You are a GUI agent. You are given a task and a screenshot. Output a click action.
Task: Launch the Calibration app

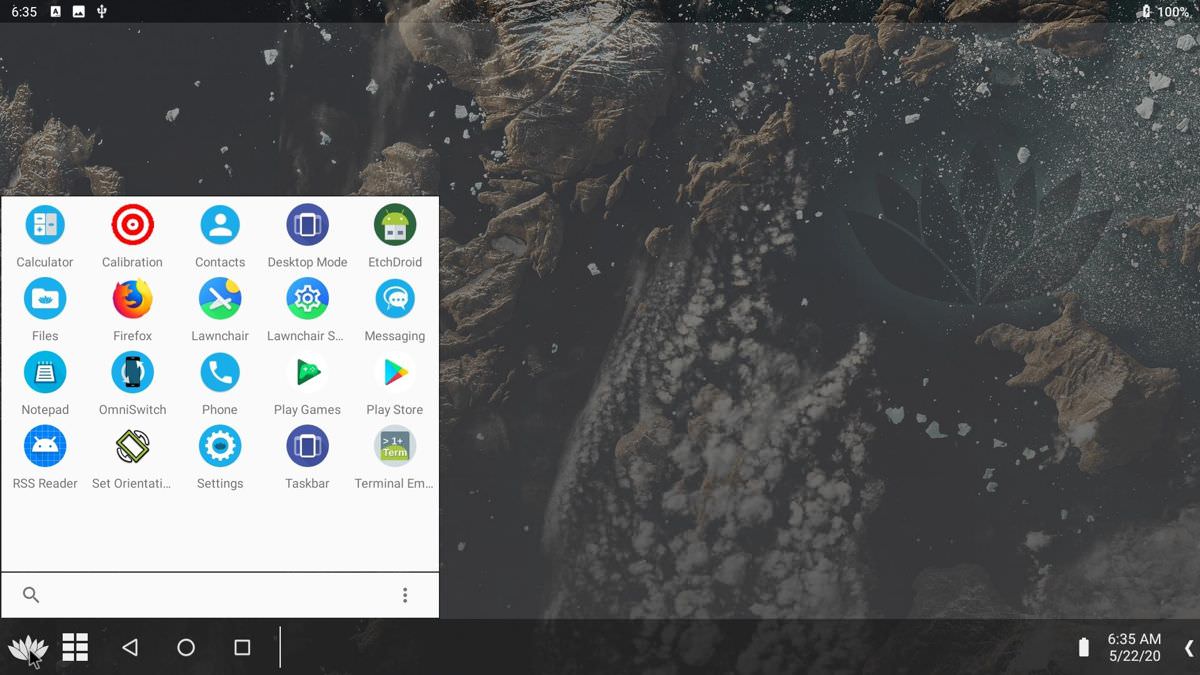click(132, 225)
